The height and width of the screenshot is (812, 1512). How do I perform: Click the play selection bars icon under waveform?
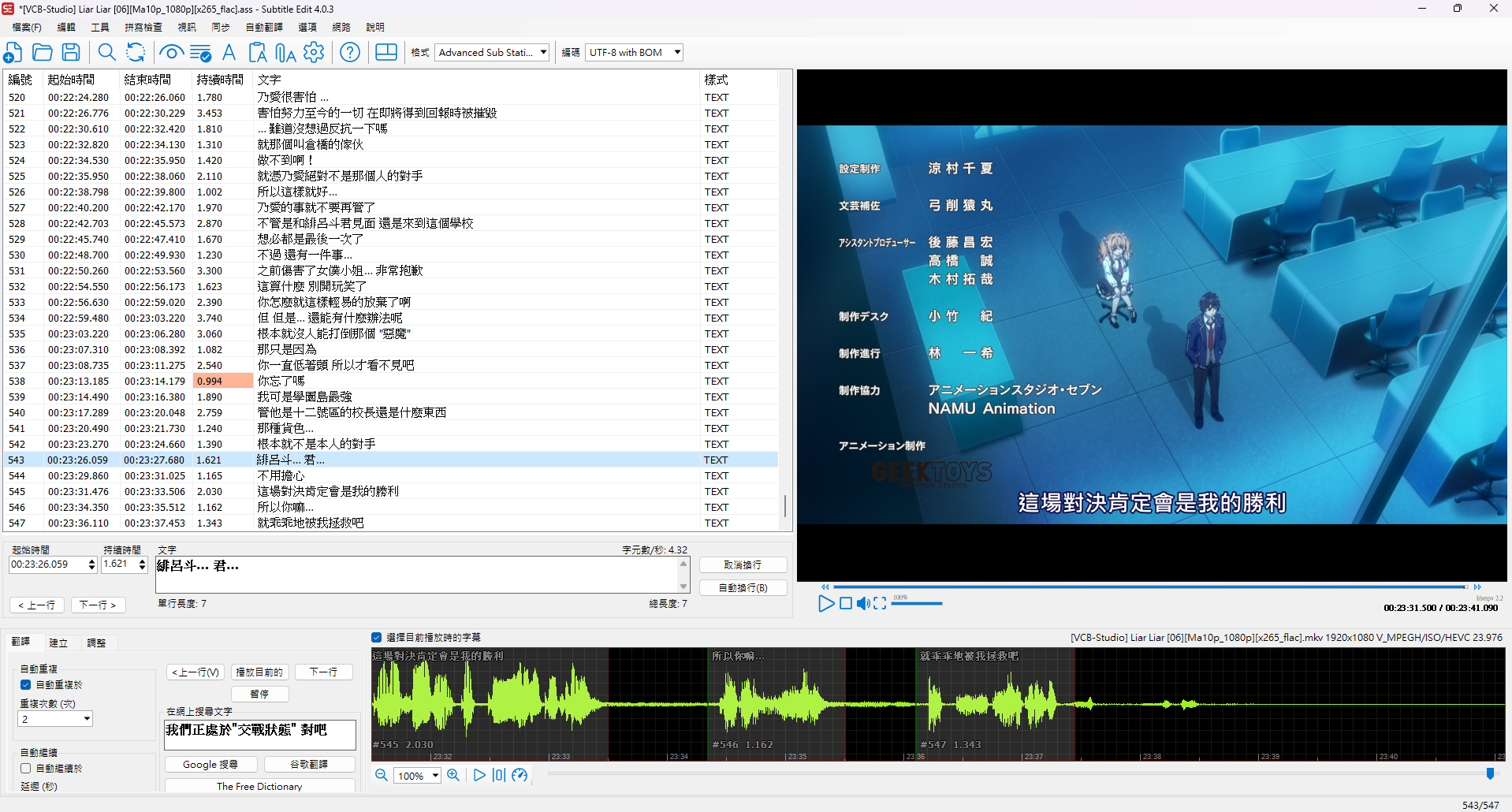point(499,776)
